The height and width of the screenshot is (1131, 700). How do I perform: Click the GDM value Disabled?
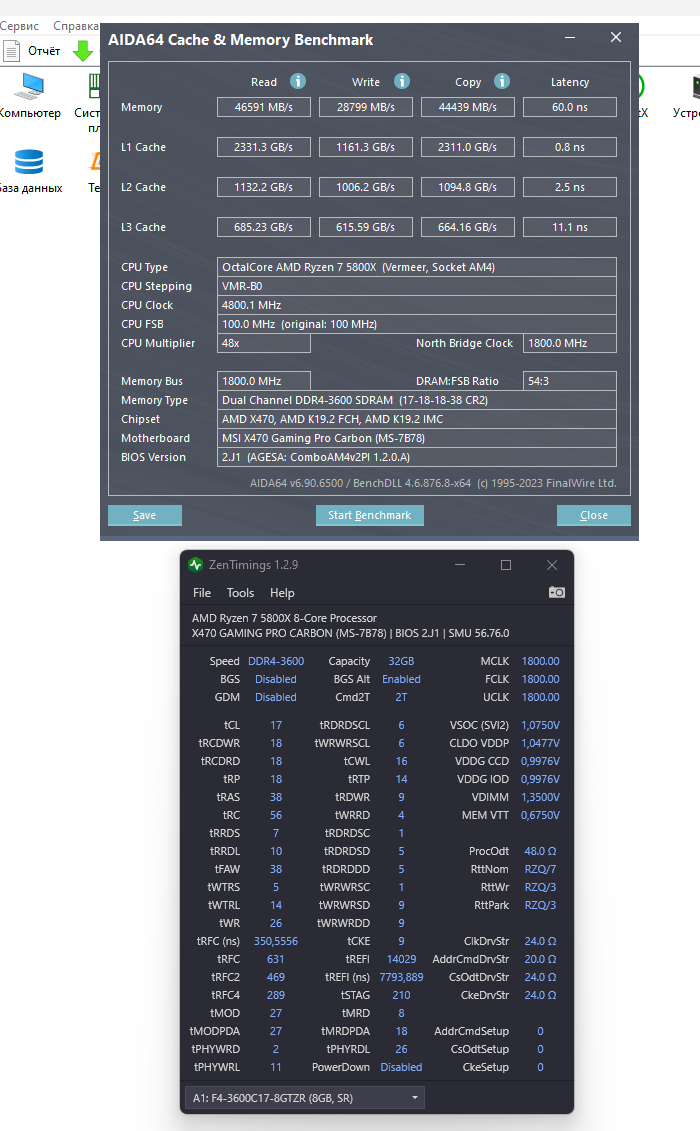click(276, 697)
